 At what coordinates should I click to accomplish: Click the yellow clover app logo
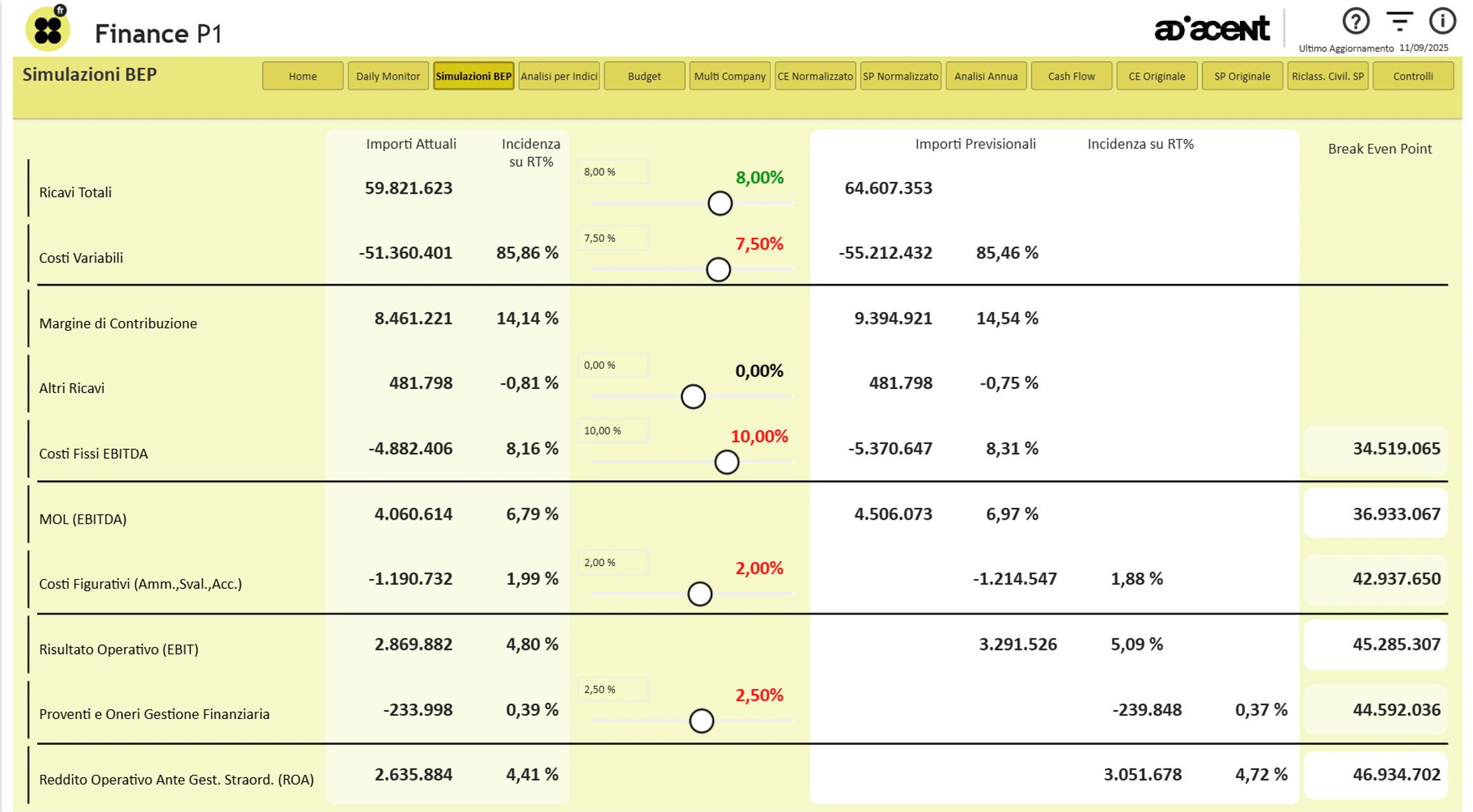[48, 29]
